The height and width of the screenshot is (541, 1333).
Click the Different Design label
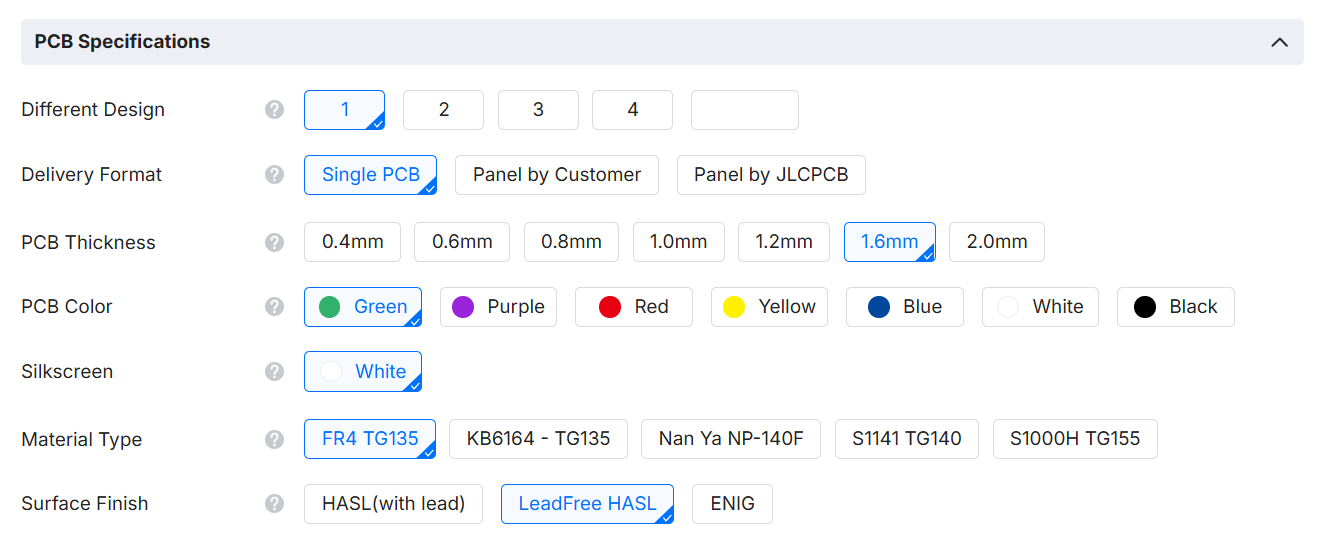[x=93, y=110]
